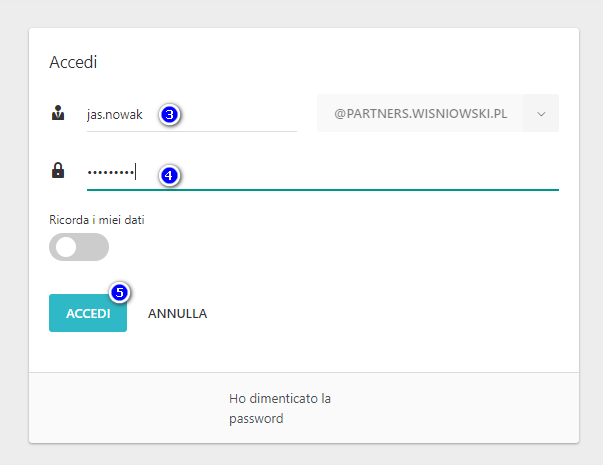Click the jas.nowak text in username box

coord(115,115)
